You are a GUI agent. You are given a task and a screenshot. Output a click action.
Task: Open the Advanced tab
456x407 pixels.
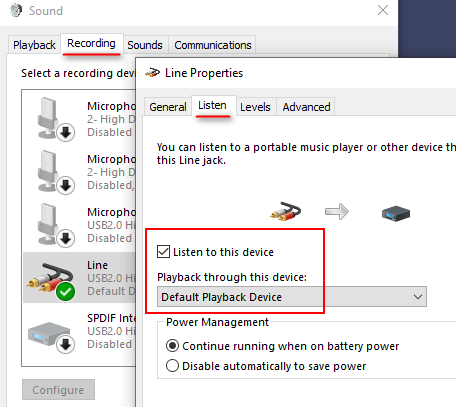click(x=307, y=107)
